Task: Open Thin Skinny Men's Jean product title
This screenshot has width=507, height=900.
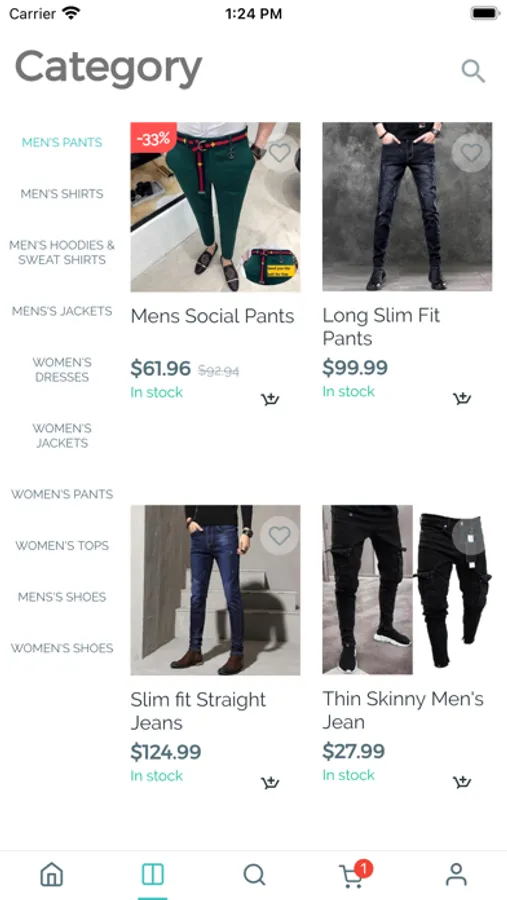Action: coord(403,711)
